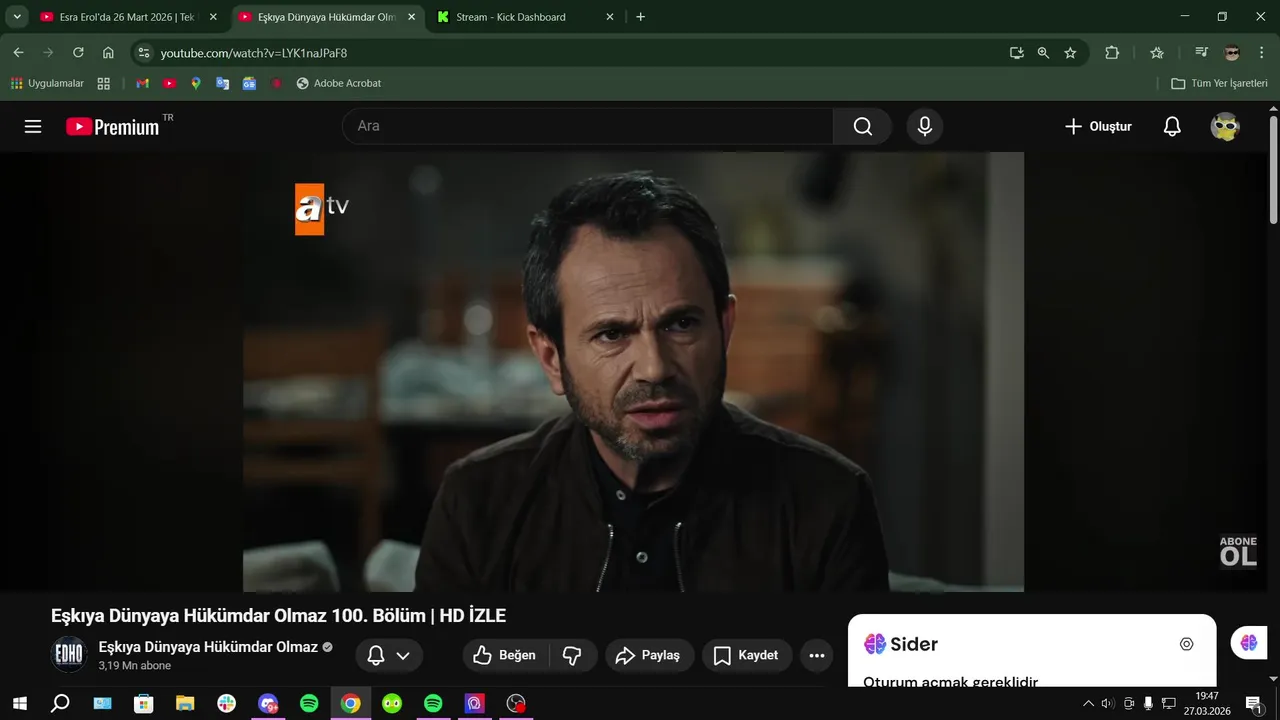The width and height of the screenshot is (1280, 720).
Task: Open YouTube notifications bell in header
Action: point(1172,126)
